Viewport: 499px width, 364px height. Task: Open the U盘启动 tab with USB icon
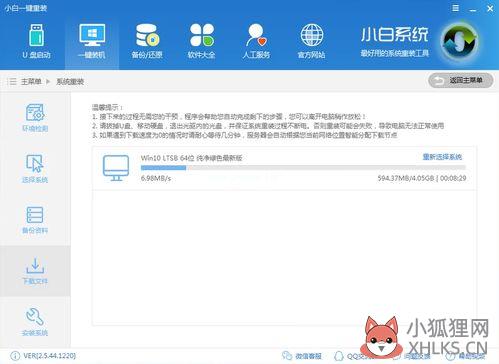[x=36, y=42]
